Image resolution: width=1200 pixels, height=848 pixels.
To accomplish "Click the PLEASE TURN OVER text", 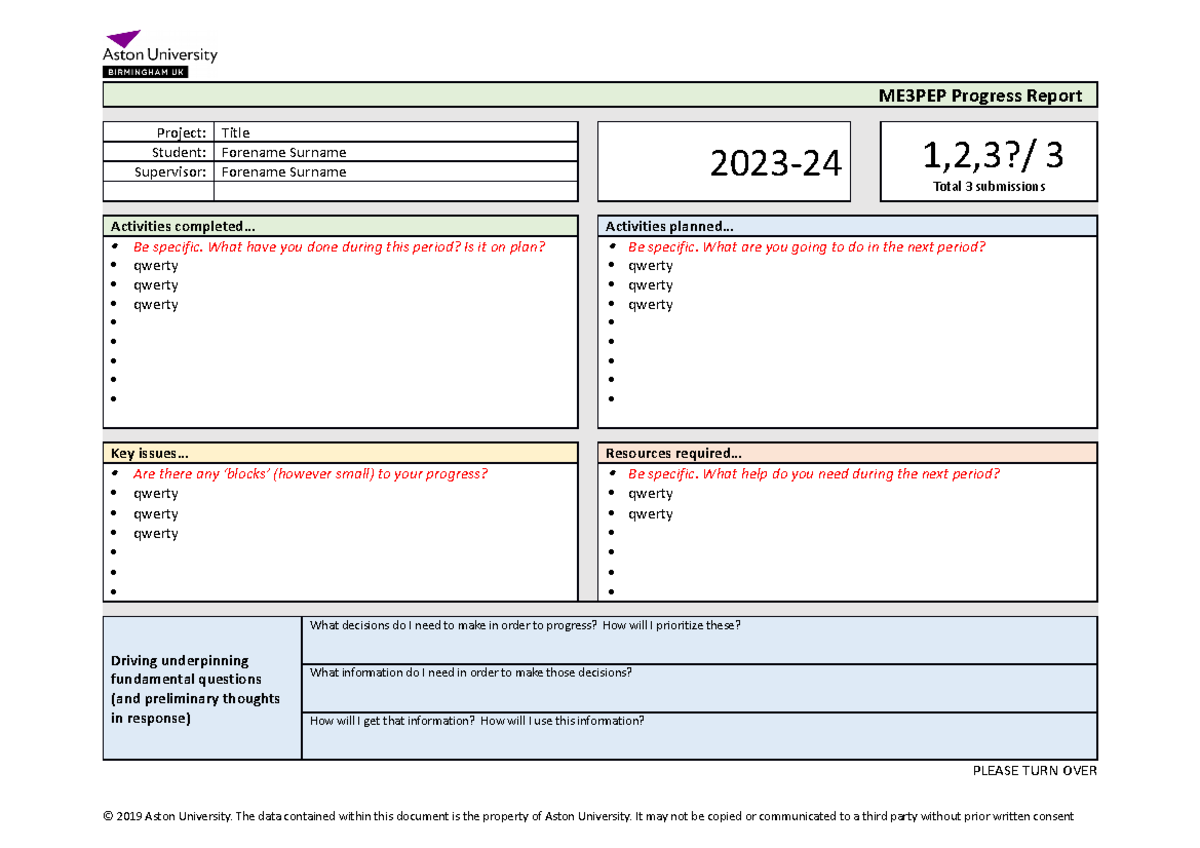I will (1033, 771).
